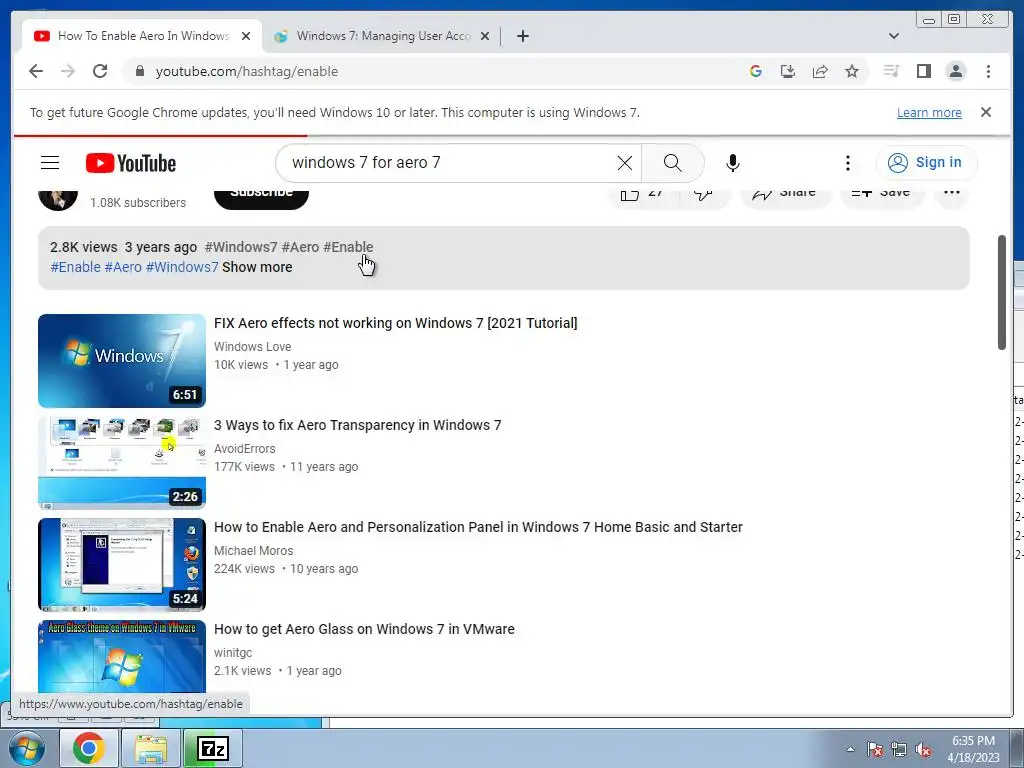This screenshot has width=1024, height=768.
Task: Open Chrome profile avatar
Action: pos(955,71)
